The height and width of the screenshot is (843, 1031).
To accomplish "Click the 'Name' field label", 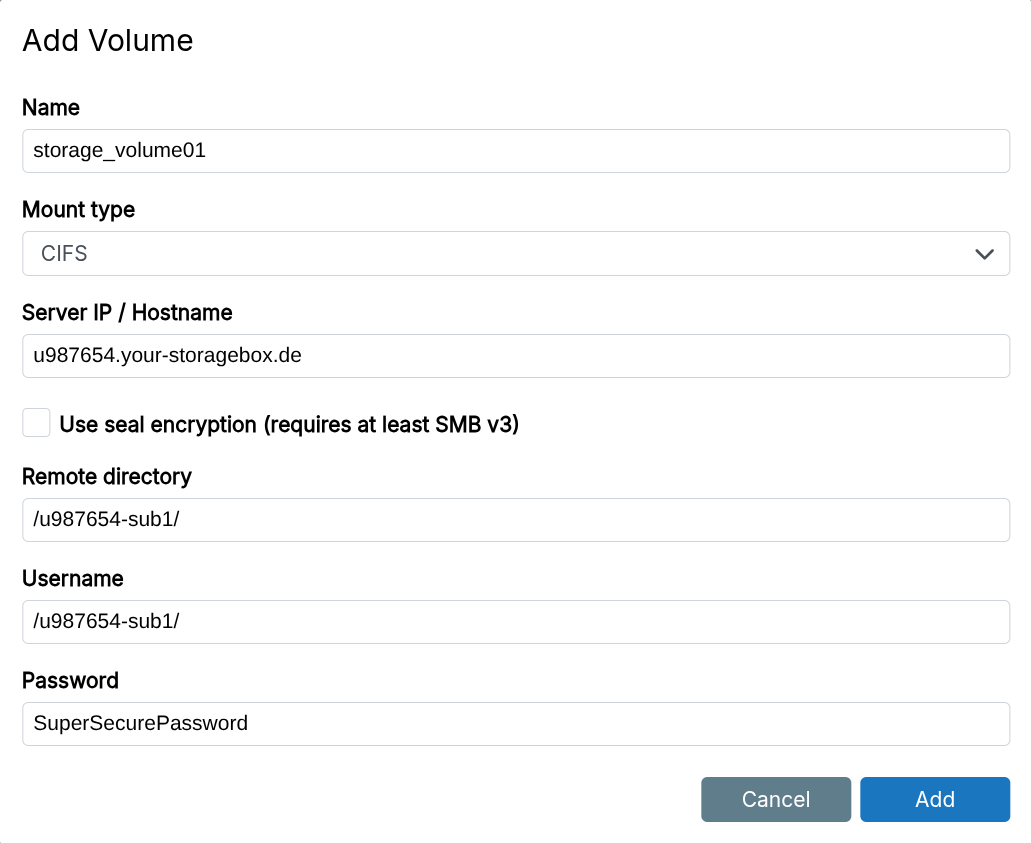I will [51, 107].
